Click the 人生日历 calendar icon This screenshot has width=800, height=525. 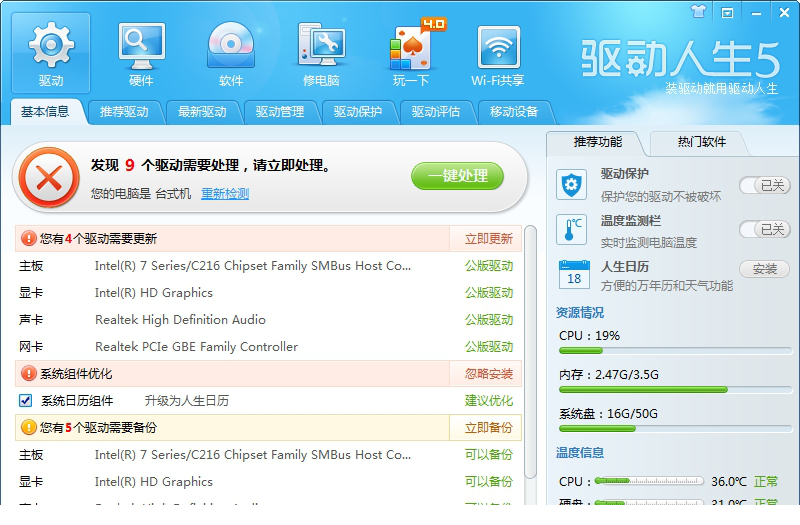point(574,274)
